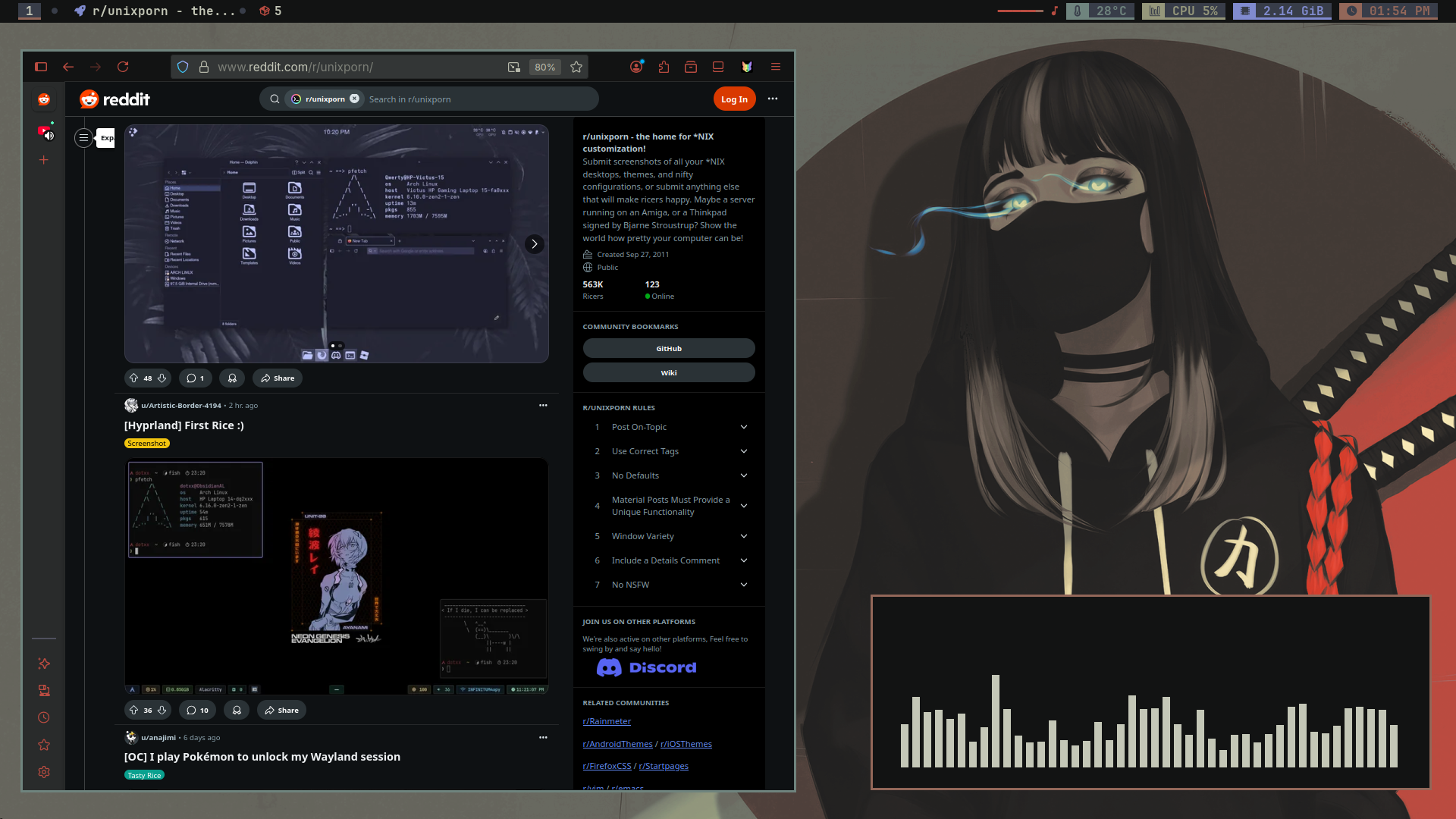1456x819 pixels.
Task: Upvote the Hyprland First Rice post
Action: (133, 710)
